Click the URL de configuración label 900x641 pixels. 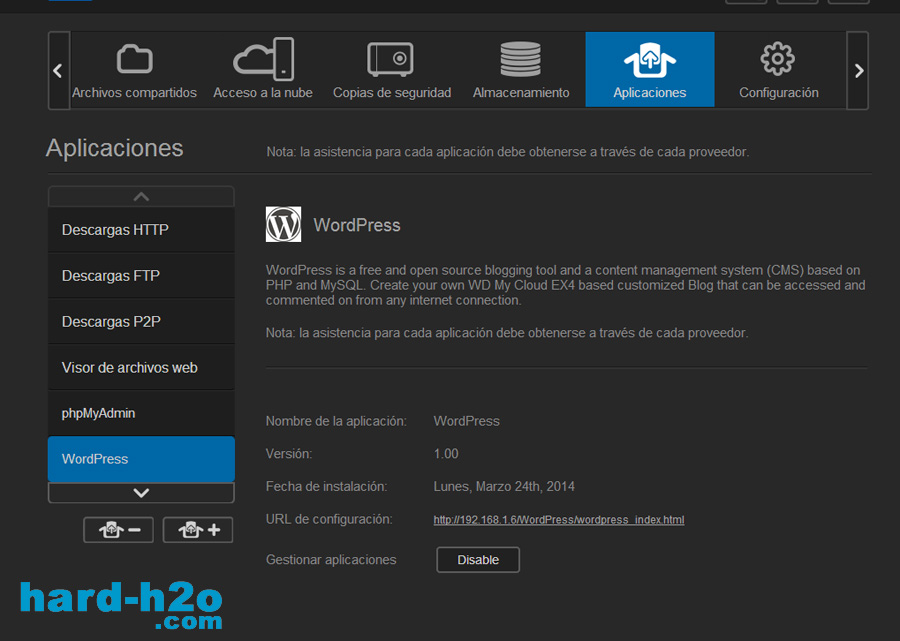click(x=329, y=519)
